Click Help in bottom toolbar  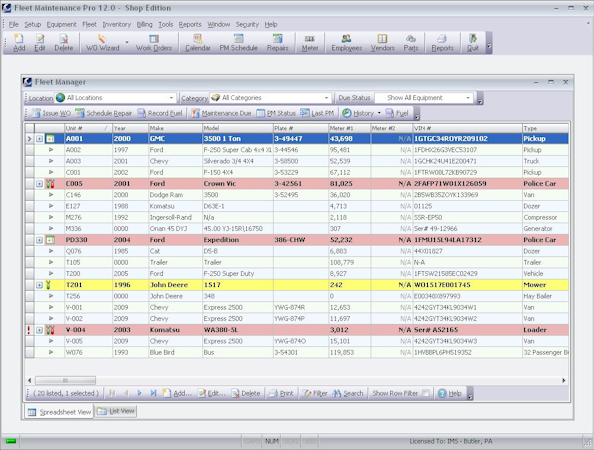450,393
